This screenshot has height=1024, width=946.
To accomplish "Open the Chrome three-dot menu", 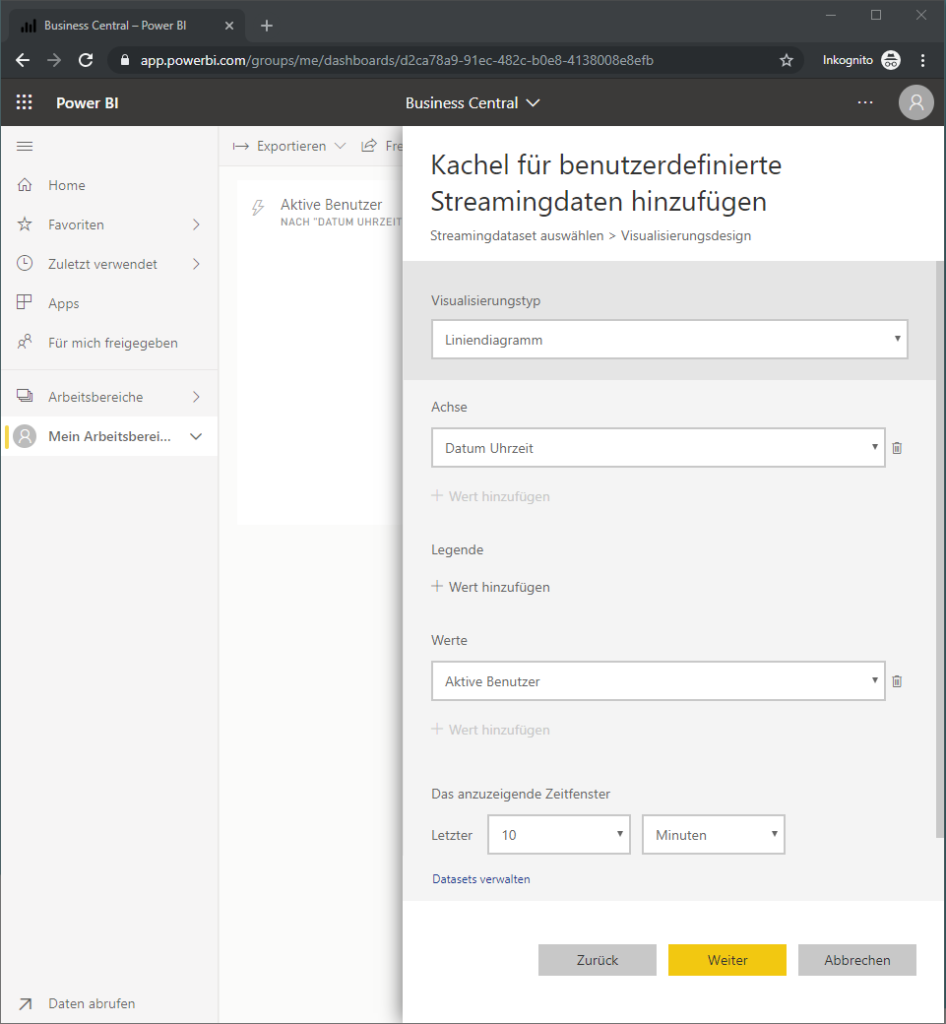I will [x=922, y=60].
